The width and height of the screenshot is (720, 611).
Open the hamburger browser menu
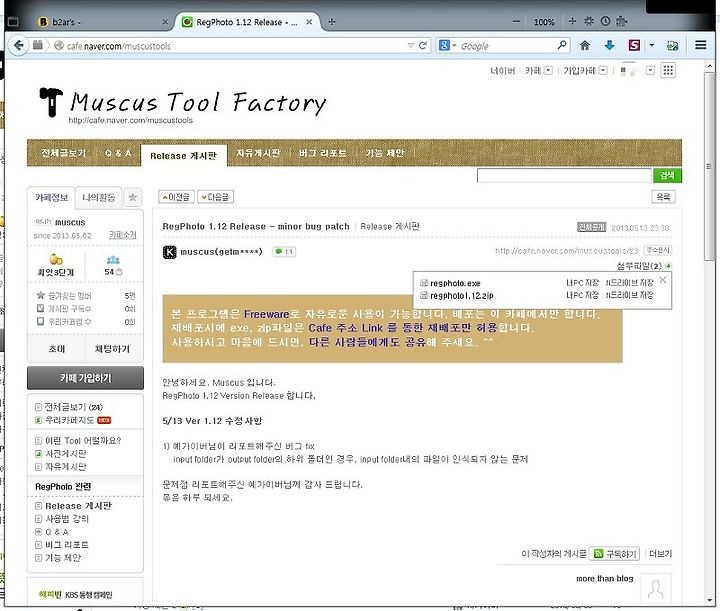pos(700,45)
